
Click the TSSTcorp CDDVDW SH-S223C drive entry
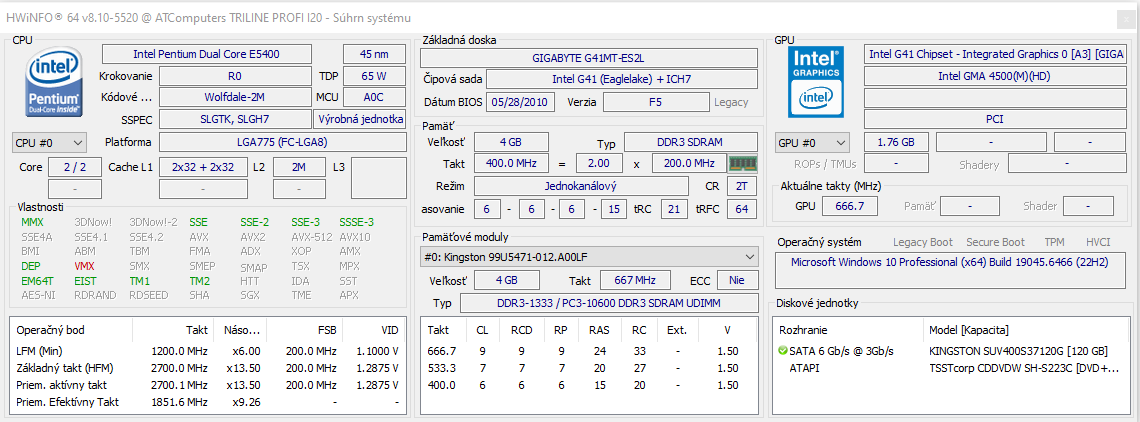(950, 368)
